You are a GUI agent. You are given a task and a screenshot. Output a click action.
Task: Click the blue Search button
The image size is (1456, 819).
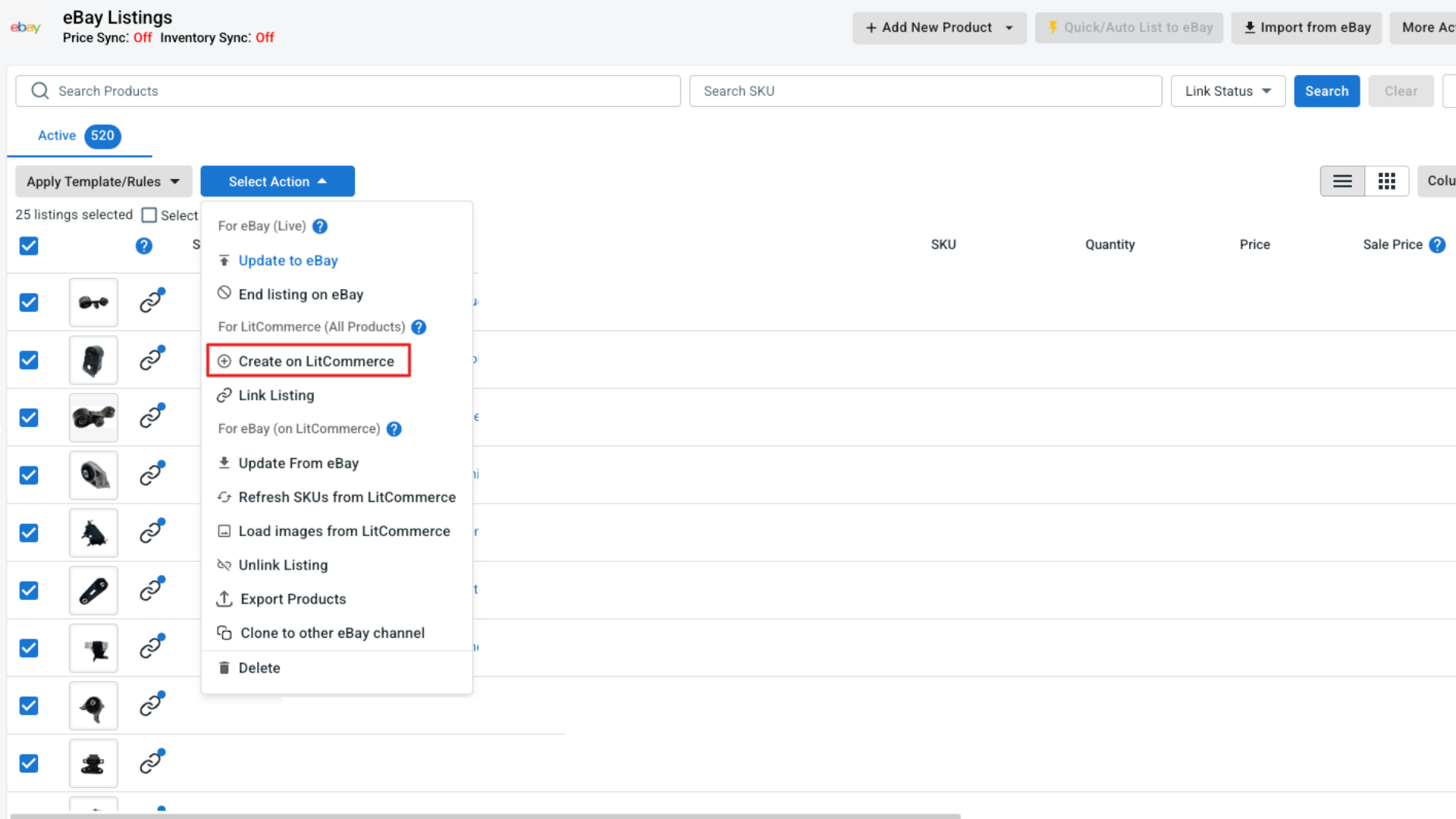[x=1326, y=91]
